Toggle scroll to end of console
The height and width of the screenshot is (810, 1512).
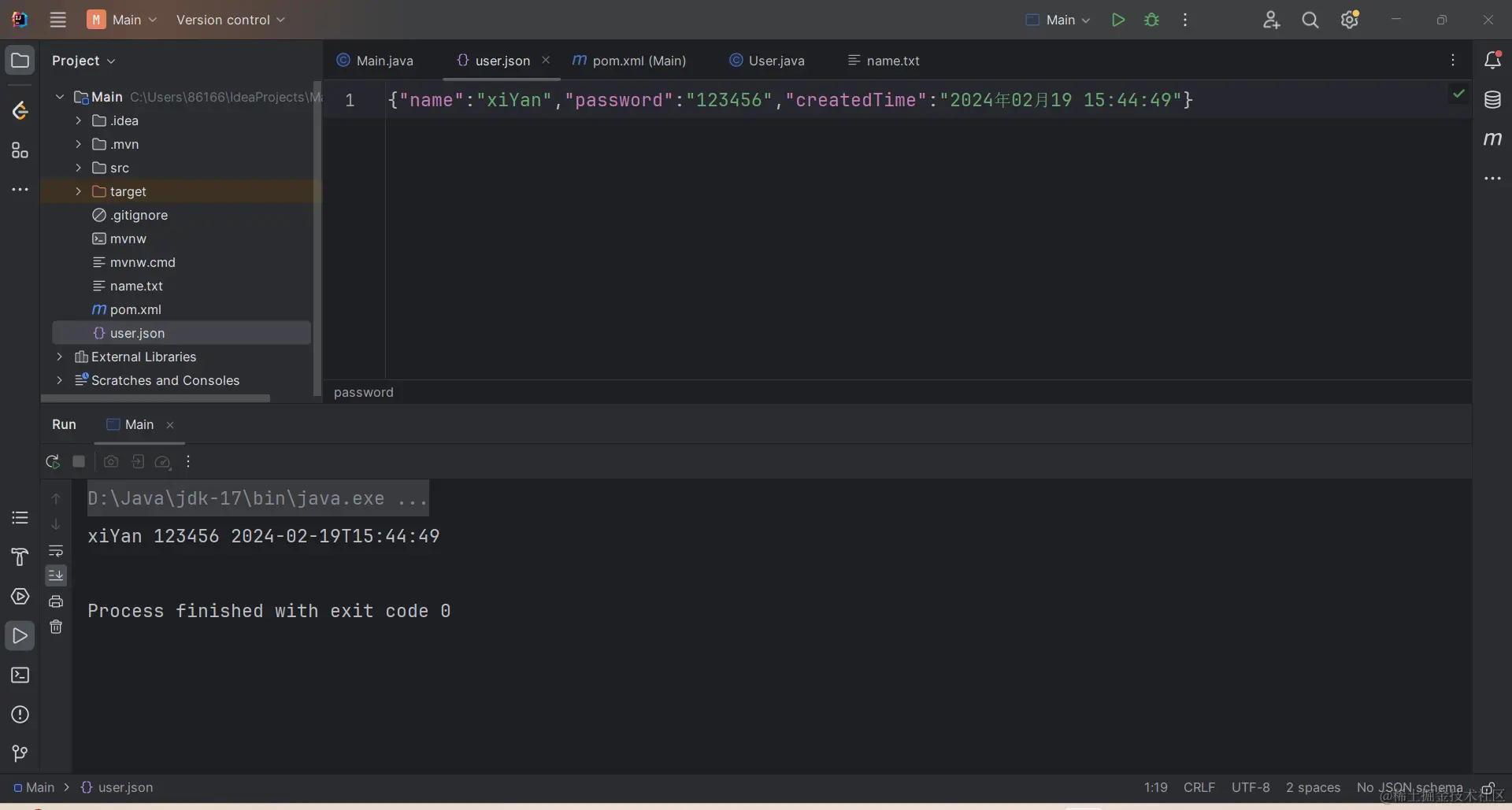point(56,575)
